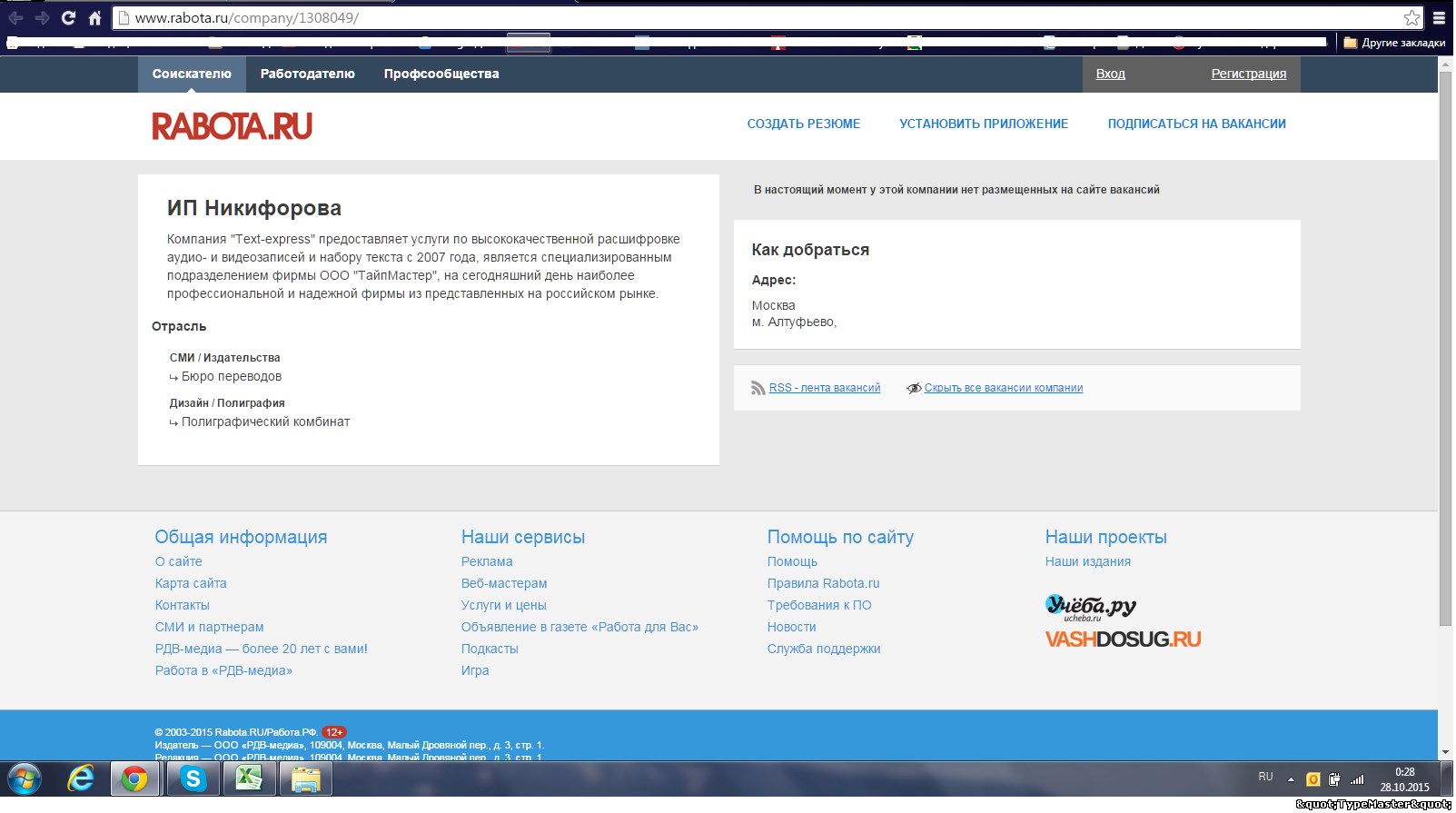Select the Соискателю tab
The height and width of the screenshot is (813, 1456).
[192, 74]
